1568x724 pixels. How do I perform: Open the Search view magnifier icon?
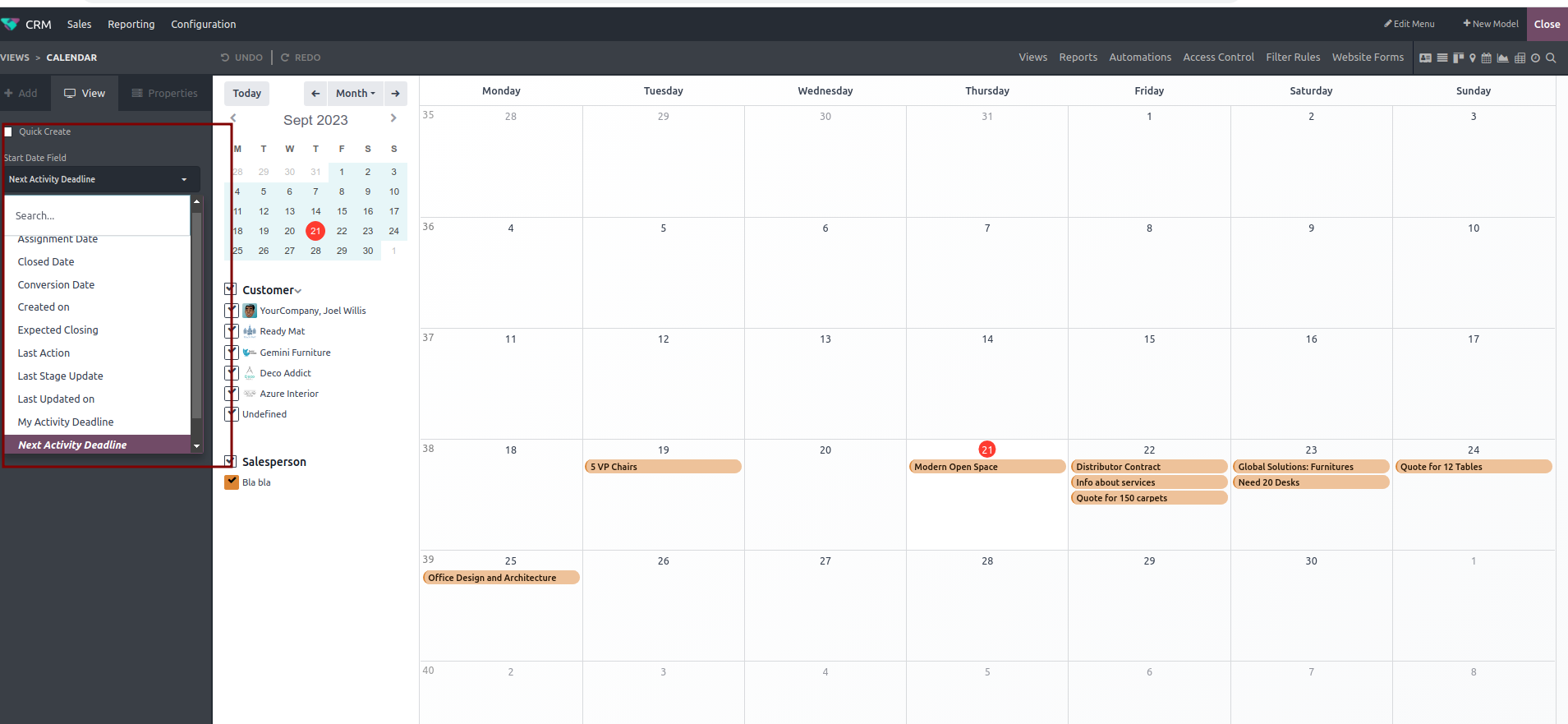1551,58
